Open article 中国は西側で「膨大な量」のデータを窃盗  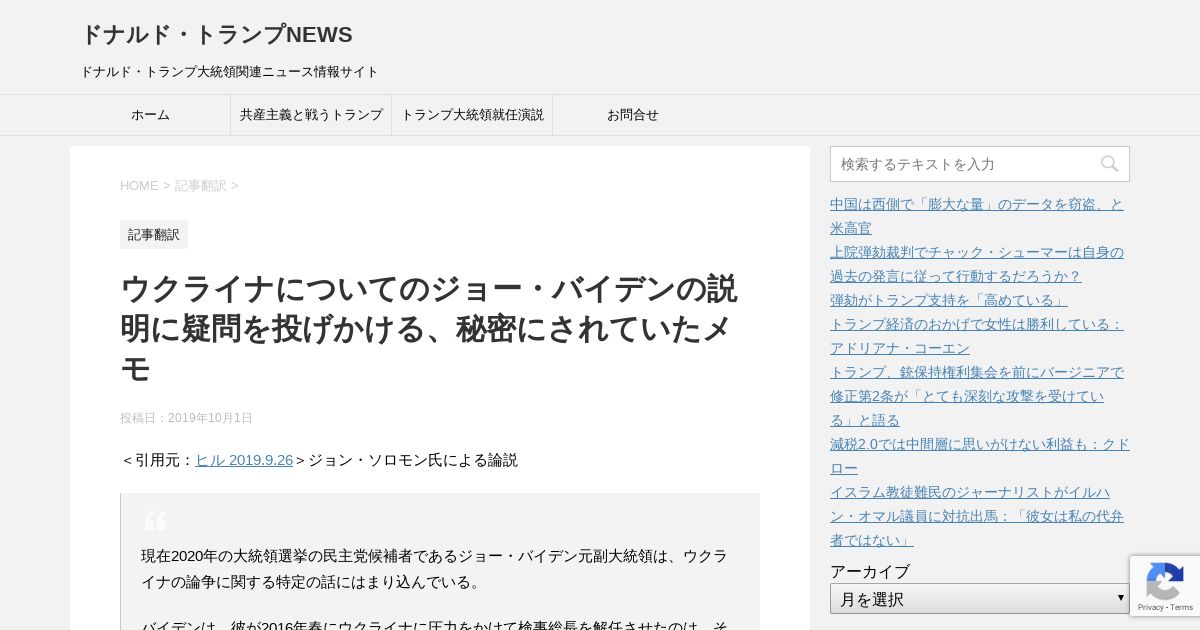pos(977,216)
